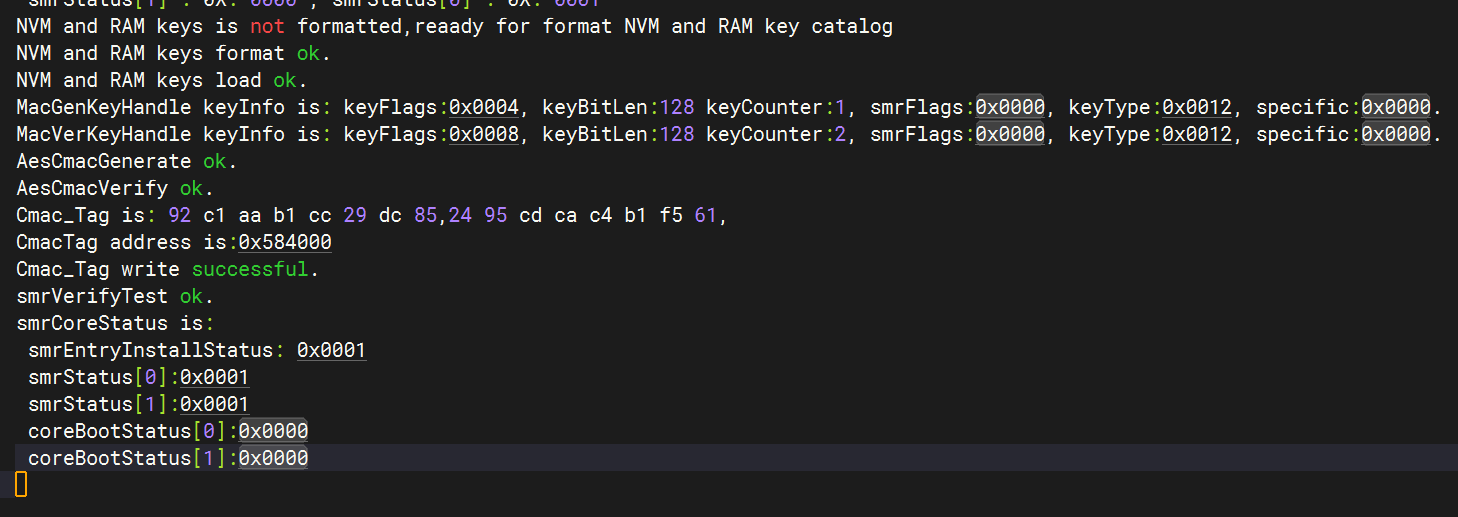
Task: Click the smrEntryInstallStatus value 0x0001
Action: point(332,350)
